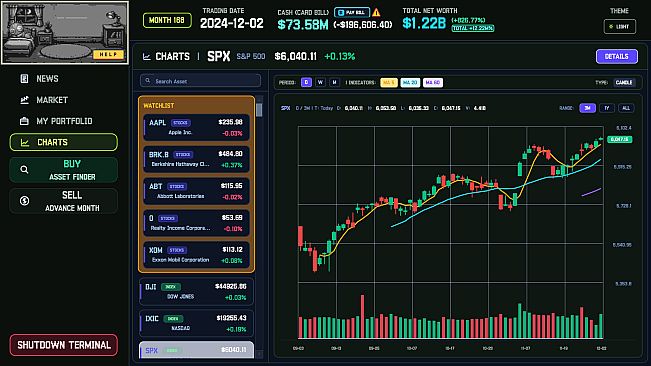Click the bedroom pixel-art thumbnail
The image size is (651, 366).
[65, 33]
